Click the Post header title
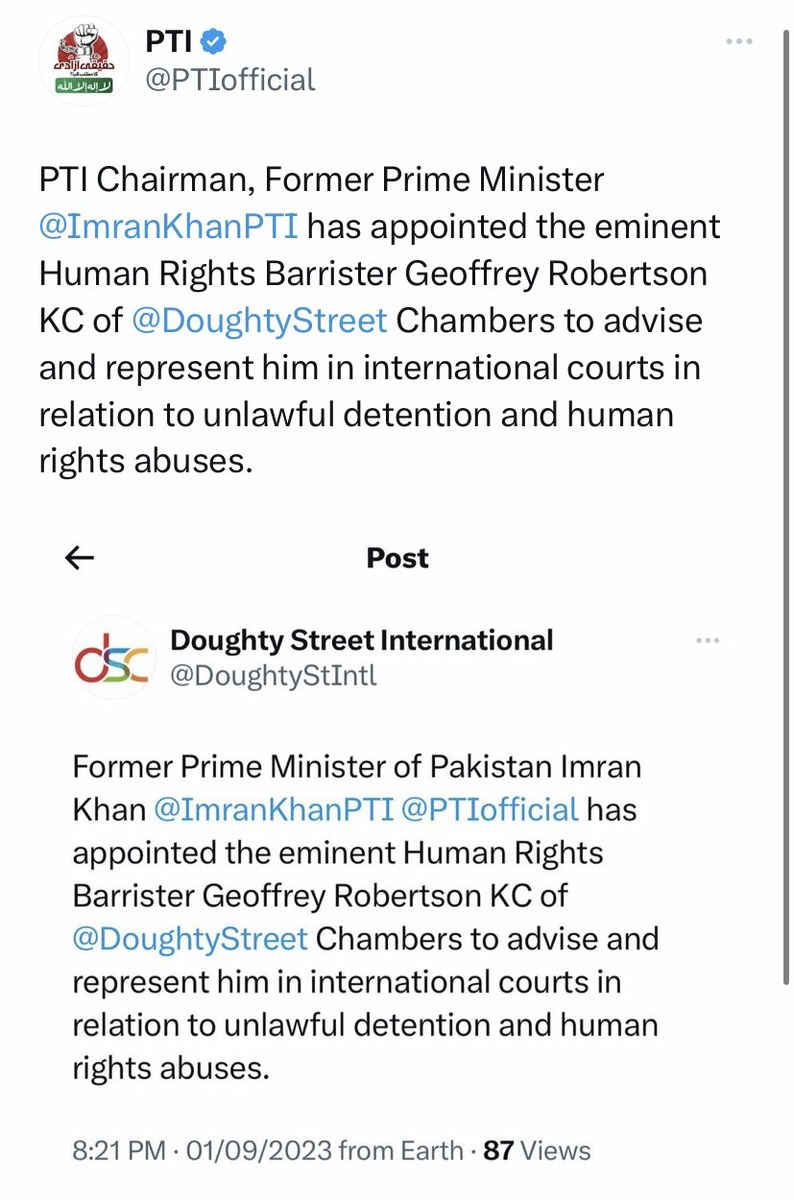The height and width of the screenshot is (1200, 794). tap(397, 558)
